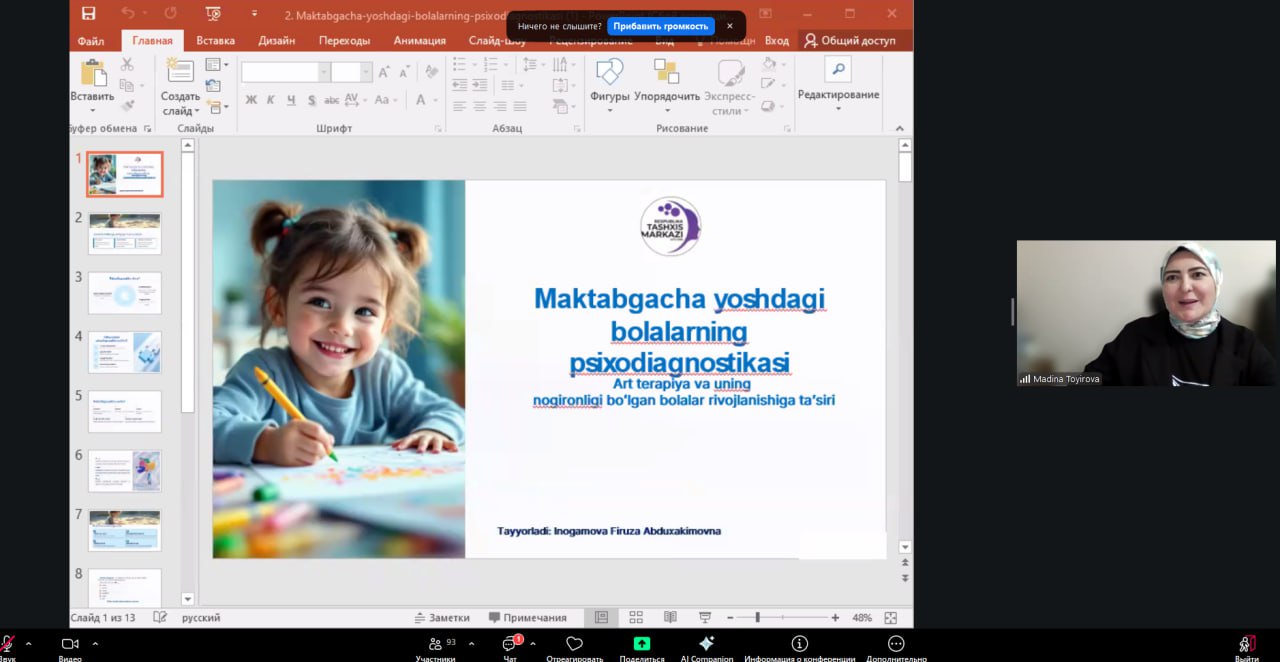
Task: Click the Share screen (Поделиться) icon
Action: tap(641, 644)
